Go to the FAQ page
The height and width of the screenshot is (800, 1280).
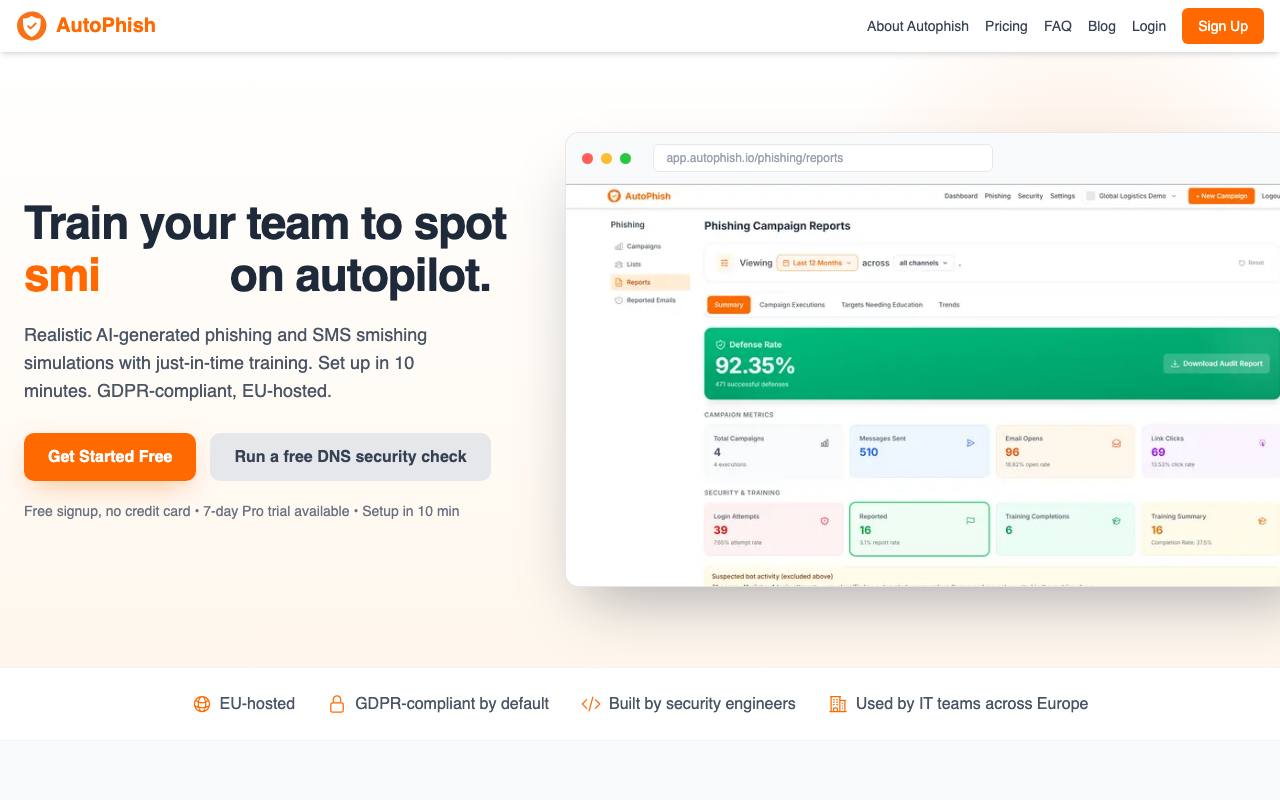click(1058, 26)
